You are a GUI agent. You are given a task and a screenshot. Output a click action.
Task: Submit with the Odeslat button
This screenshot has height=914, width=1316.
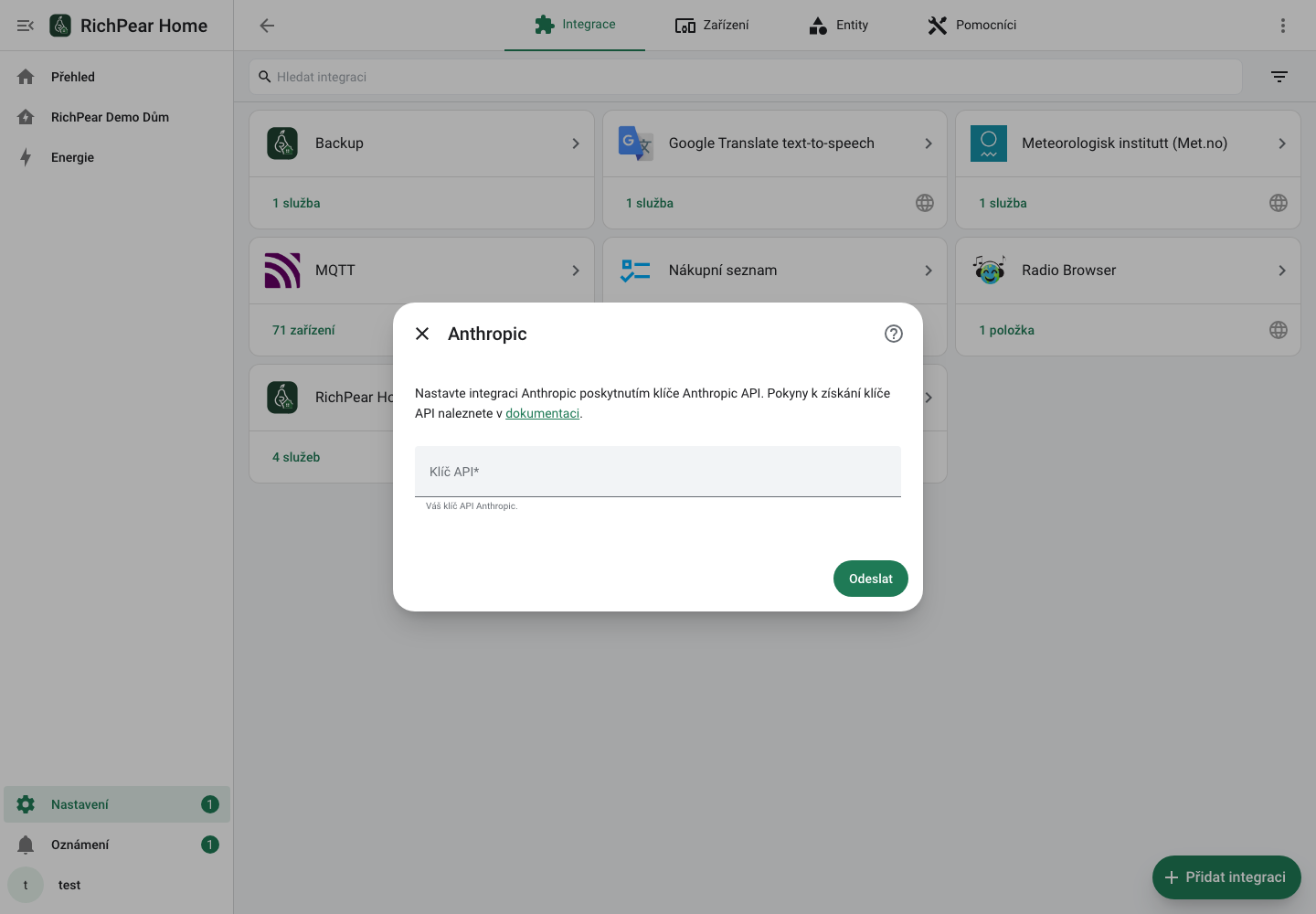point(871,579)
